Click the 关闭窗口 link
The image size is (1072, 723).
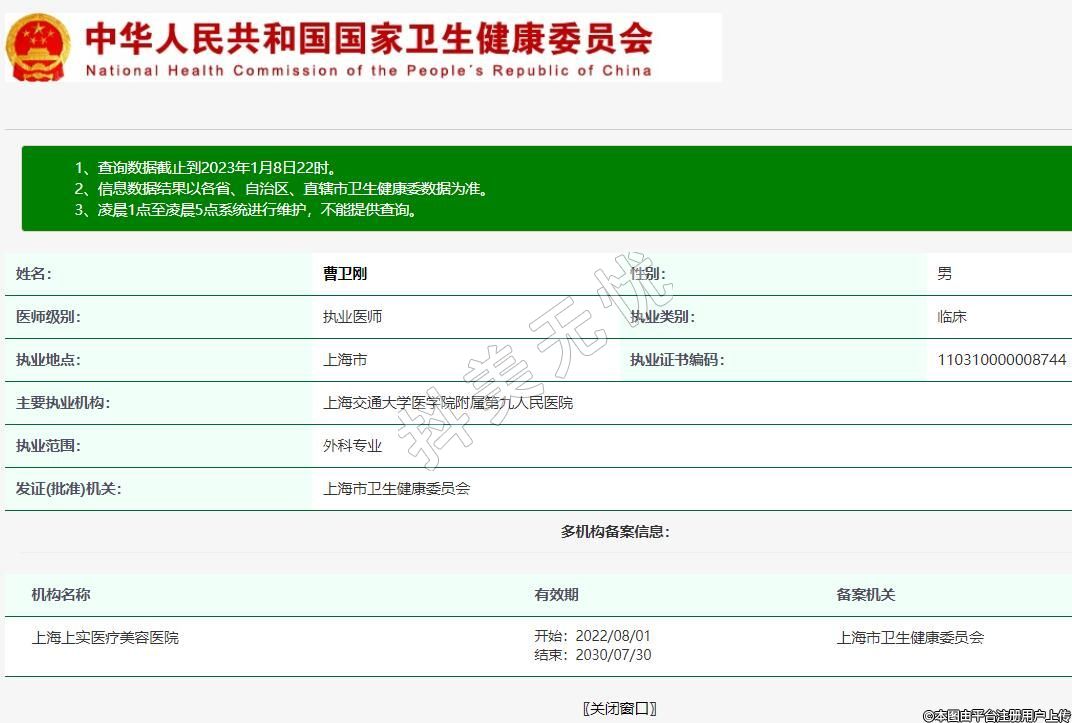pos(619,708)
